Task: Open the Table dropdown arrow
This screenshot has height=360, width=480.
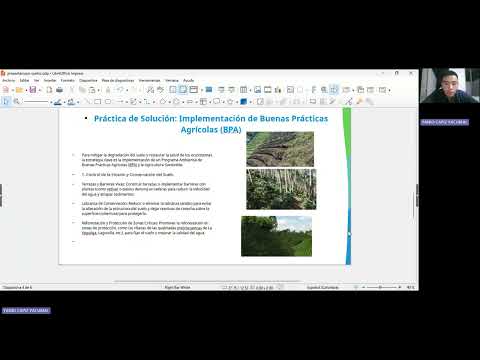Action: coord(250,90)
